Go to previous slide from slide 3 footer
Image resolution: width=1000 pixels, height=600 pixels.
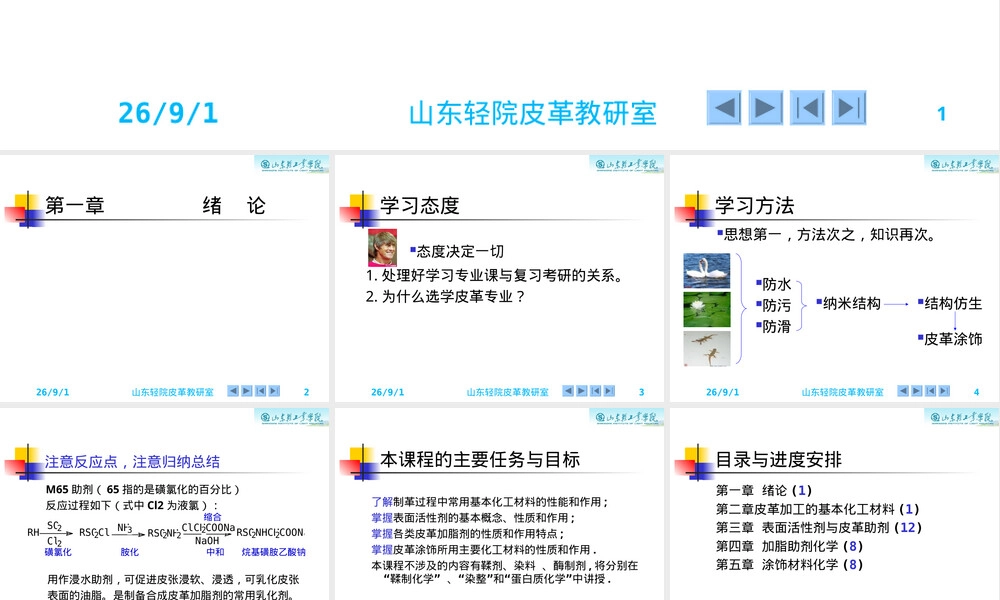pos(568,391)
